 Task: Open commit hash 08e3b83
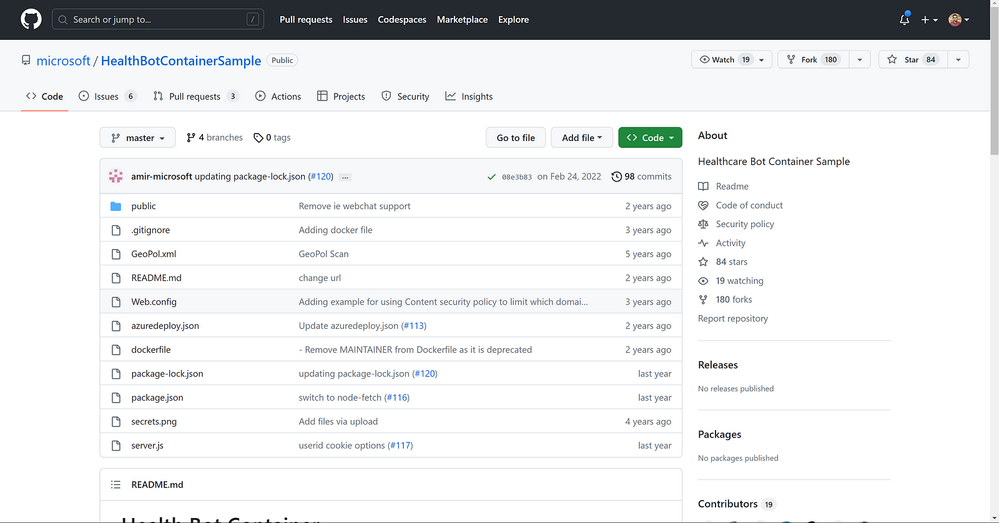coord(517,177)
